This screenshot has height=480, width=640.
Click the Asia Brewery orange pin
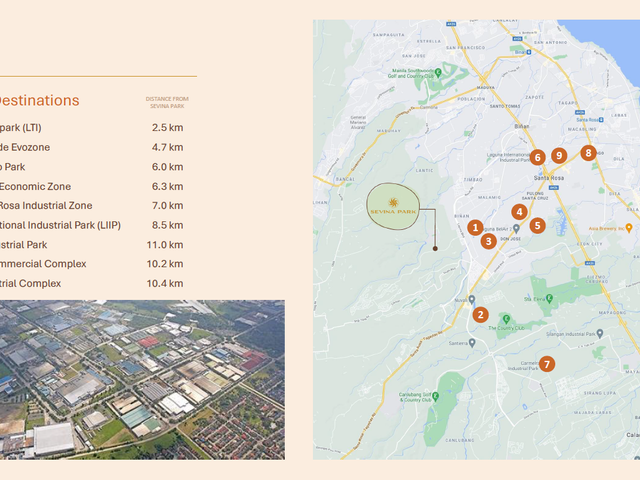click(629, 228)
